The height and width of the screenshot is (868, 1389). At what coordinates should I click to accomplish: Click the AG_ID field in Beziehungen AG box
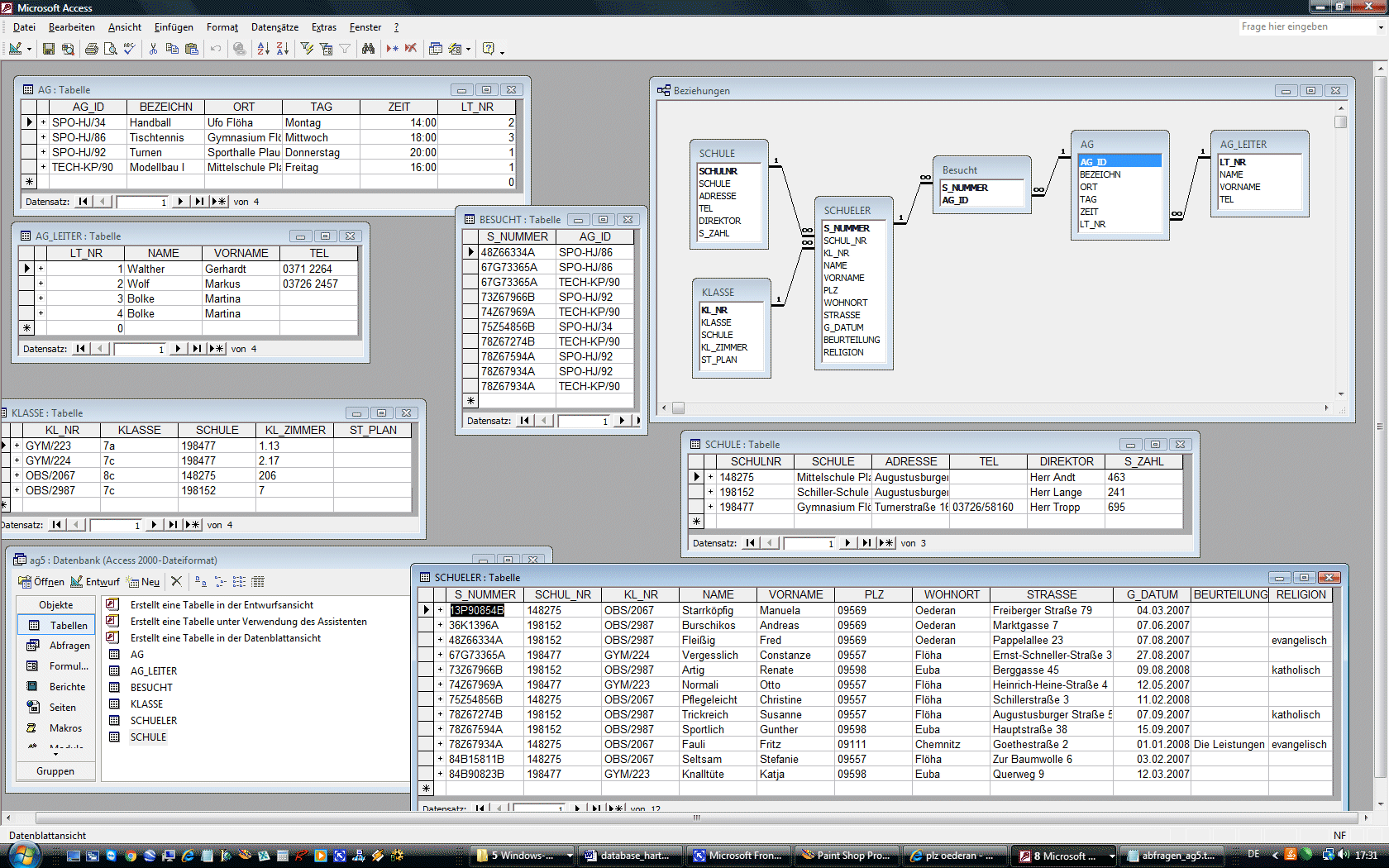[1119, 162]
